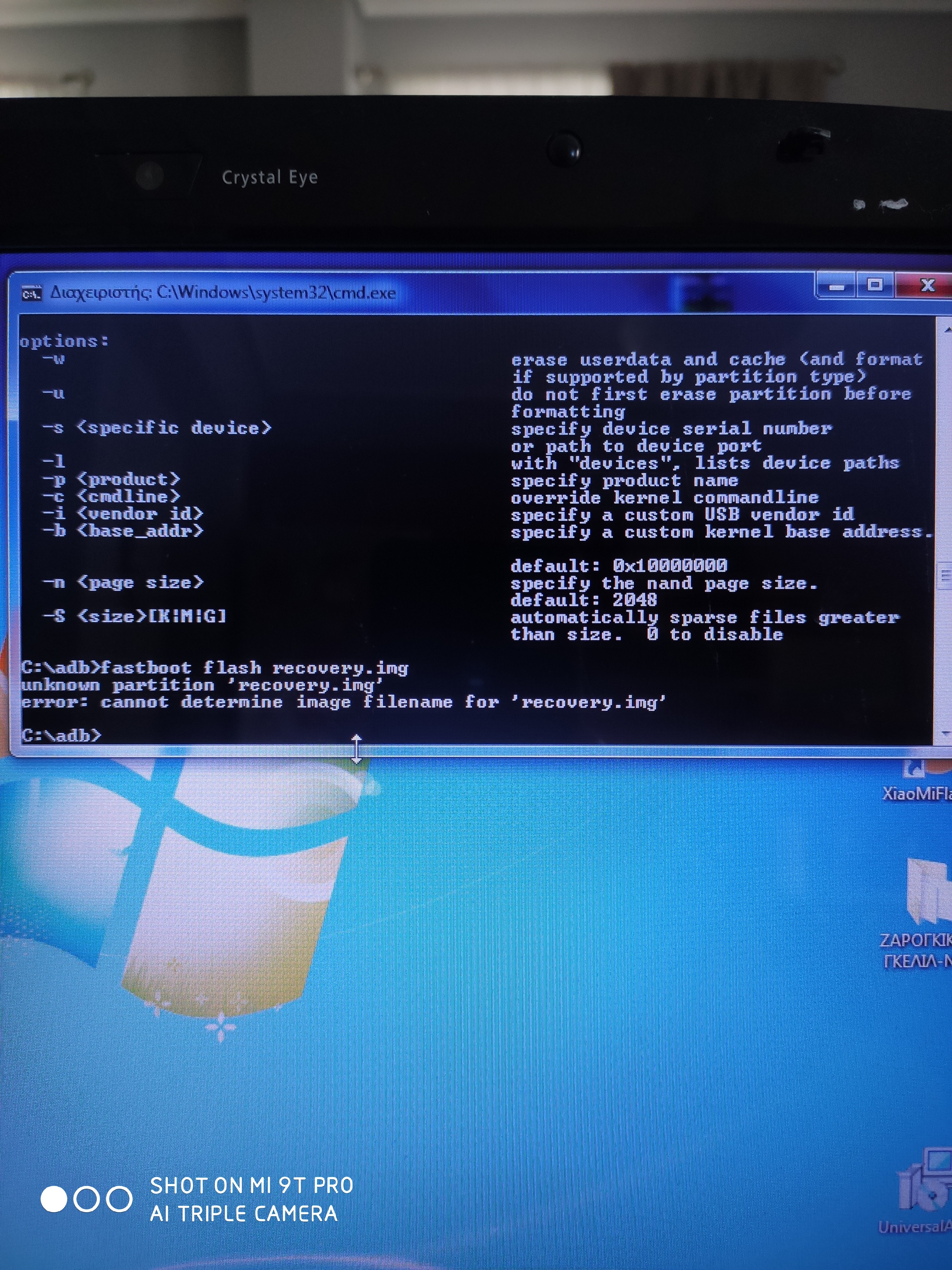This screenshot has height=1270, width=952.
Task: Click the 'cannot determine image filename' error line
Action: (343, 702)
